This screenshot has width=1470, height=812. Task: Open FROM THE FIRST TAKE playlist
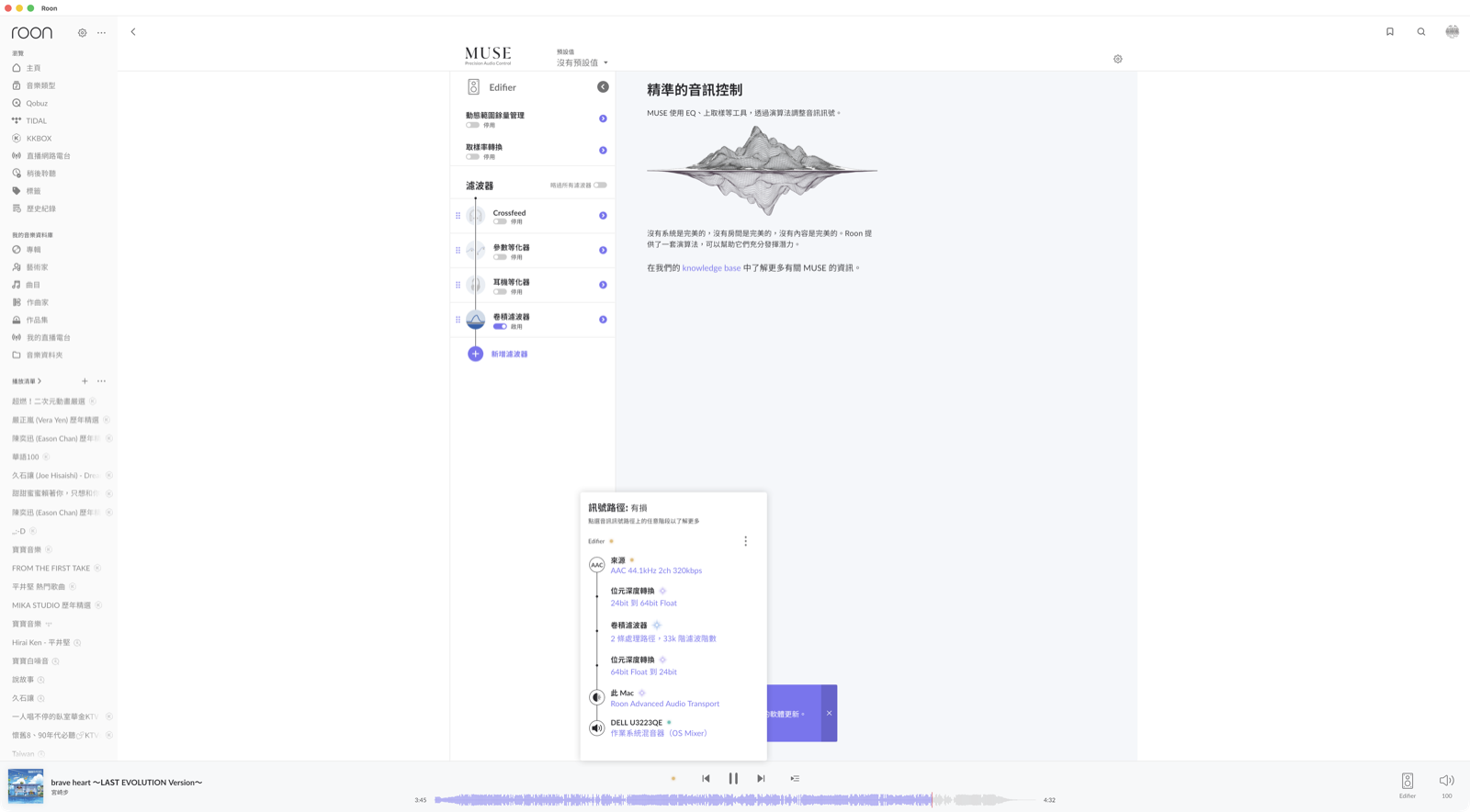tap(51, 568)
